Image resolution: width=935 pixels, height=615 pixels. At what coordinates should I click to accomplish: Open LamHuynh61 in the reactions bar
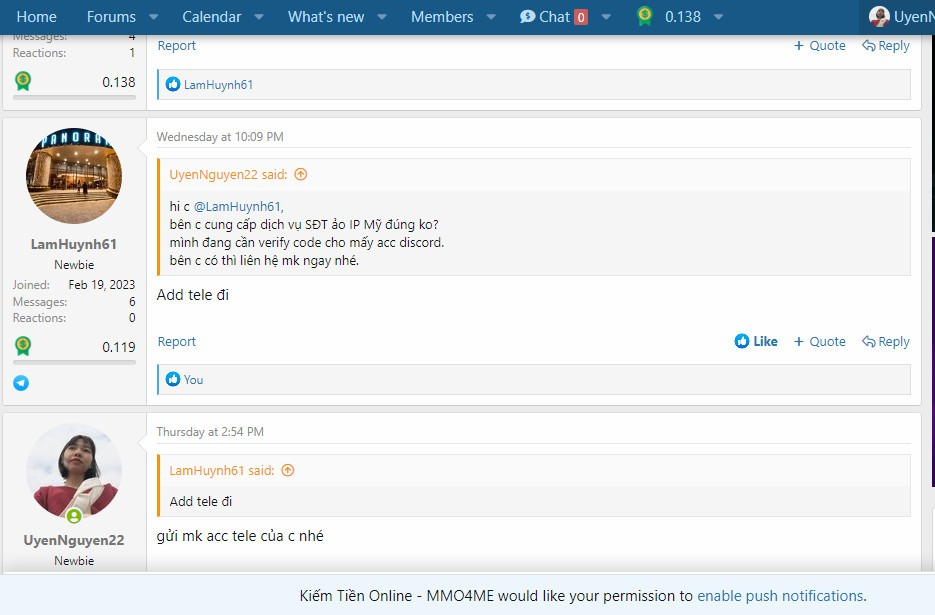coord(218,85)
